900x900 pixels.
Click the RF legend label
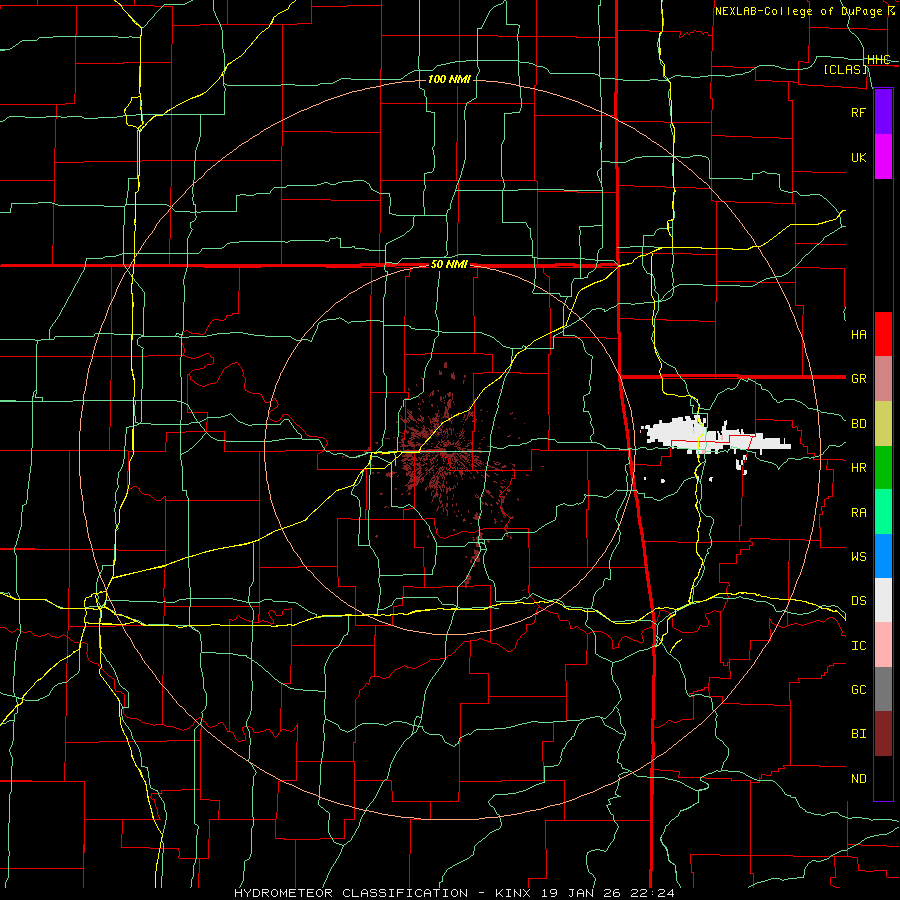[859, 112]
